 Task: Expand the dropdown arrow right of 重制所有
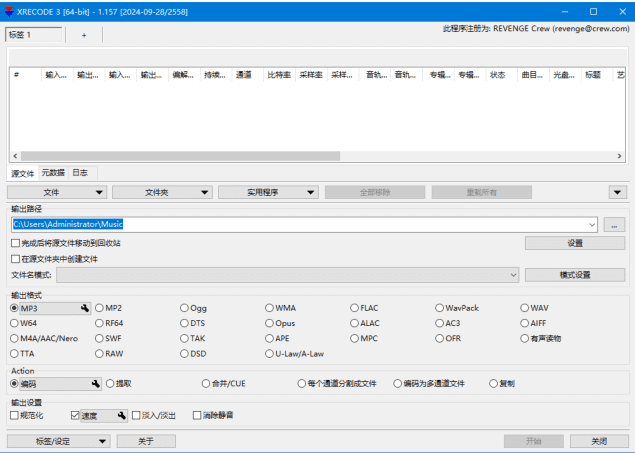tap(618, 192)
